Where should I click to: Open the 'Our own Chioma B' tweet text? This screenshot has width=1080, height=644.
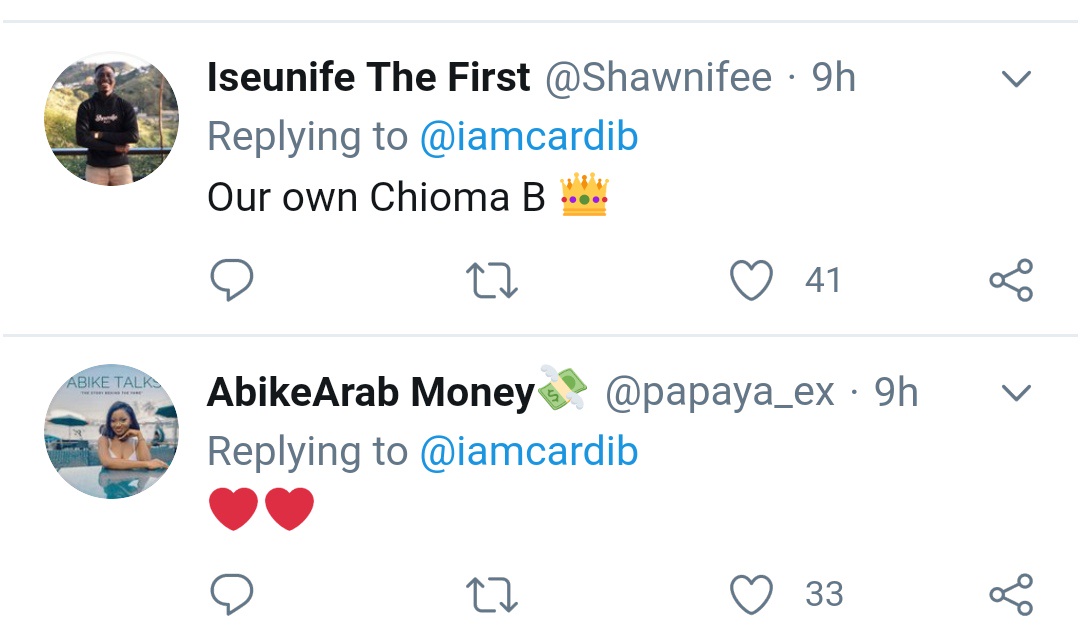(x=376, y=197)
